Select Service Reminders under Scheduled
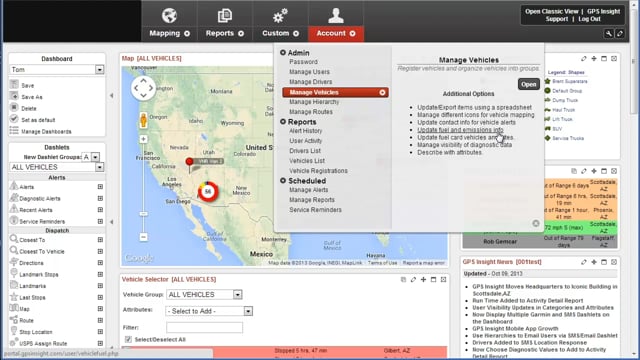Image resolution: width=640 pixels, height=360 pixels. click(x=316, y=210)
